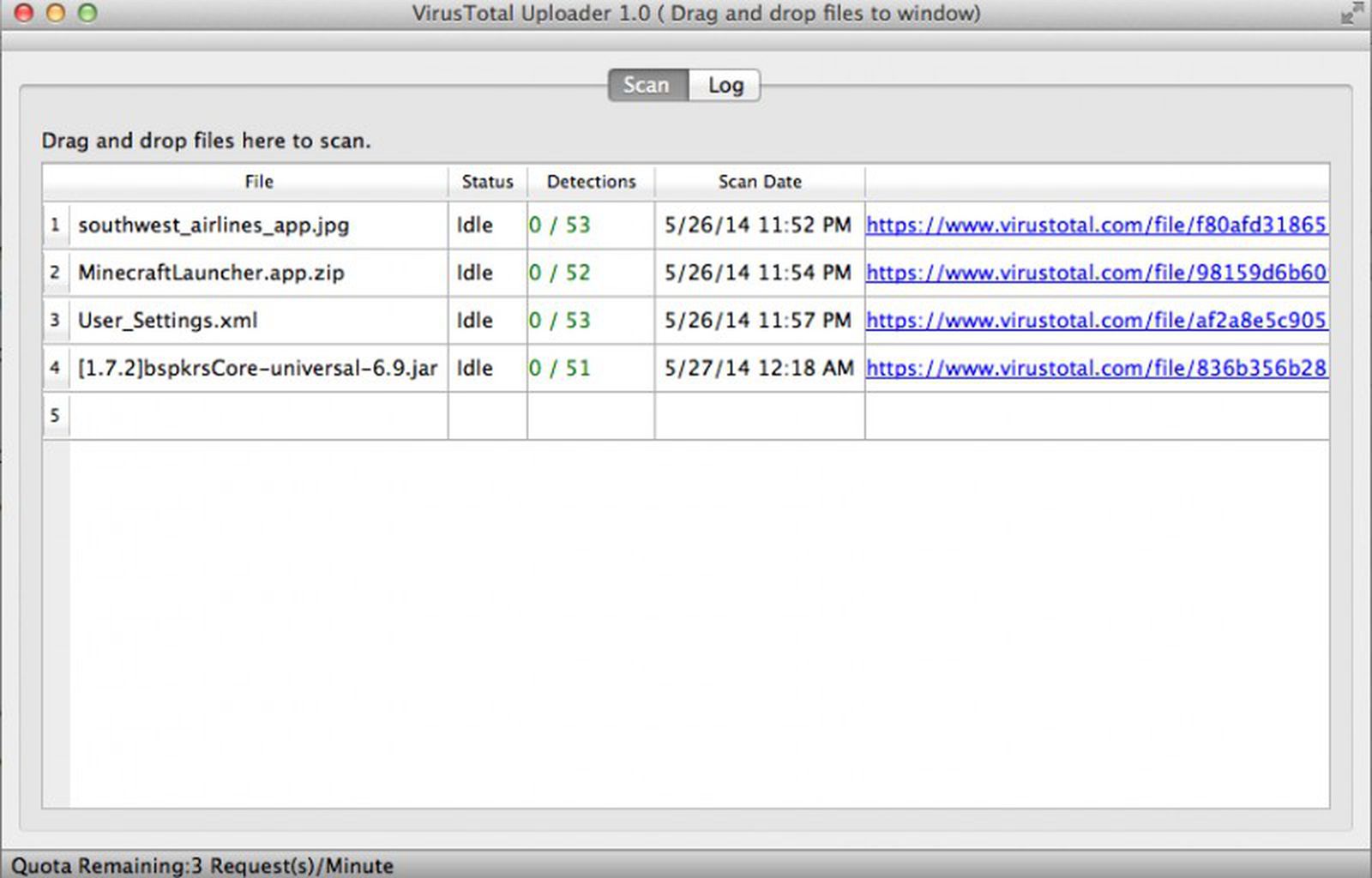1372x878 pixels.
Task: Select the MinecraftLauncher.app.zip row
Action: click(x=211, y=273)
